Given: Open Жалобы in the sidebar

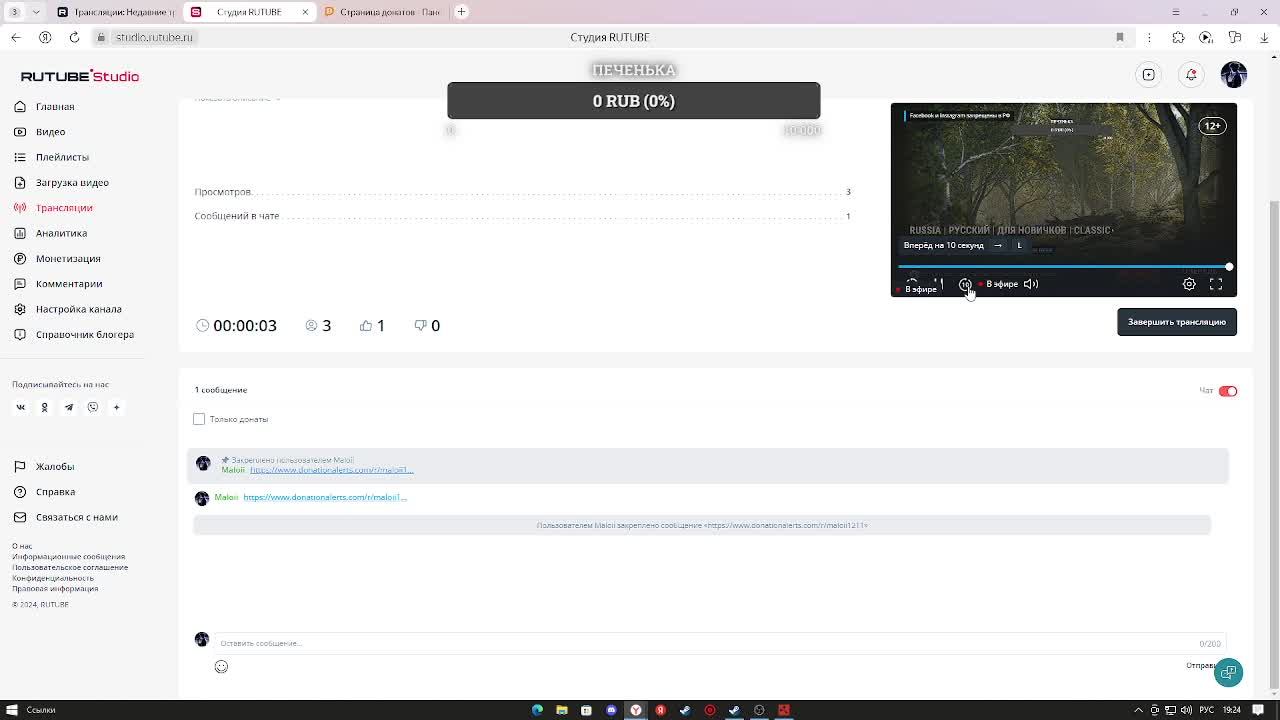Looking at the screenshot, I should tap(44, 466).
